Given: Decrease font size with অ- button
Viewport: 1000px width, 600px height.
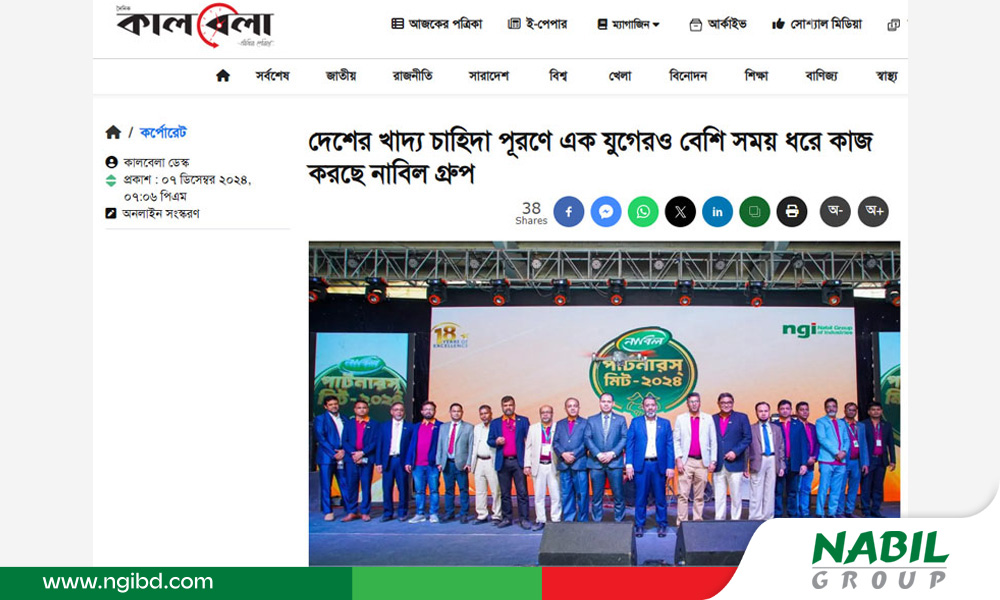Looking at the screenshot, I should (835, 212).
